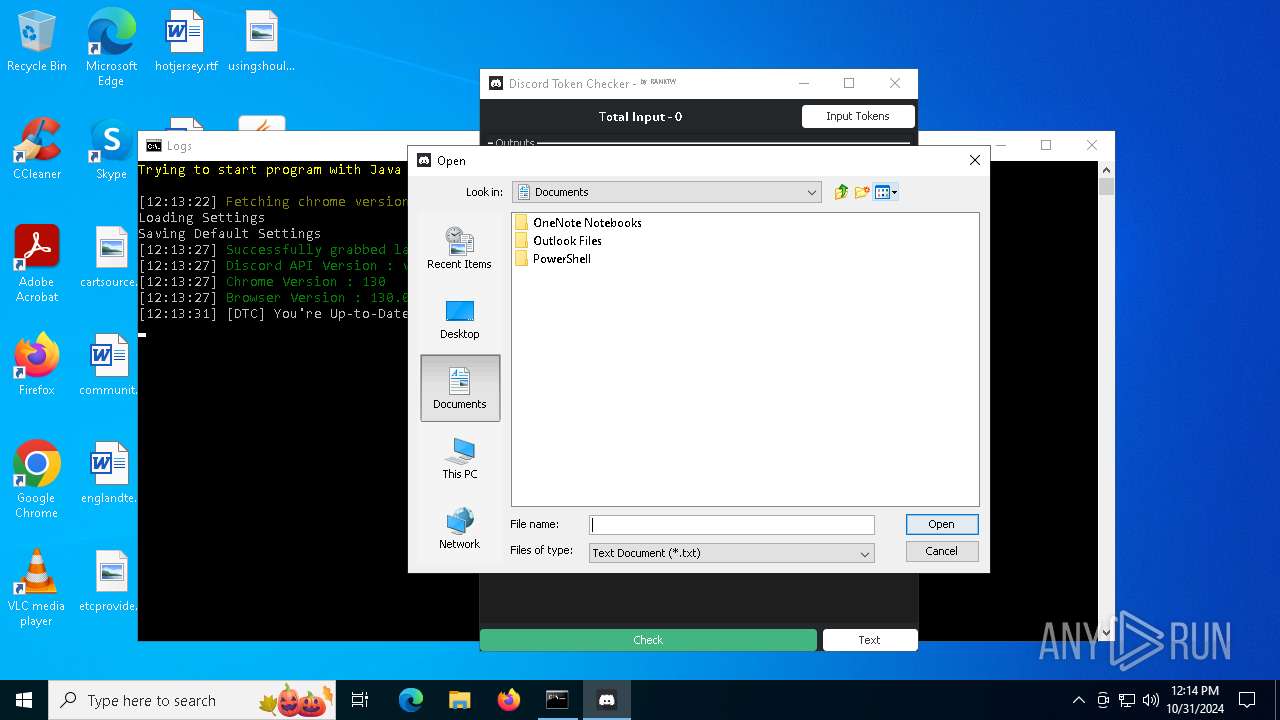Click the taskbar search box

192,700
